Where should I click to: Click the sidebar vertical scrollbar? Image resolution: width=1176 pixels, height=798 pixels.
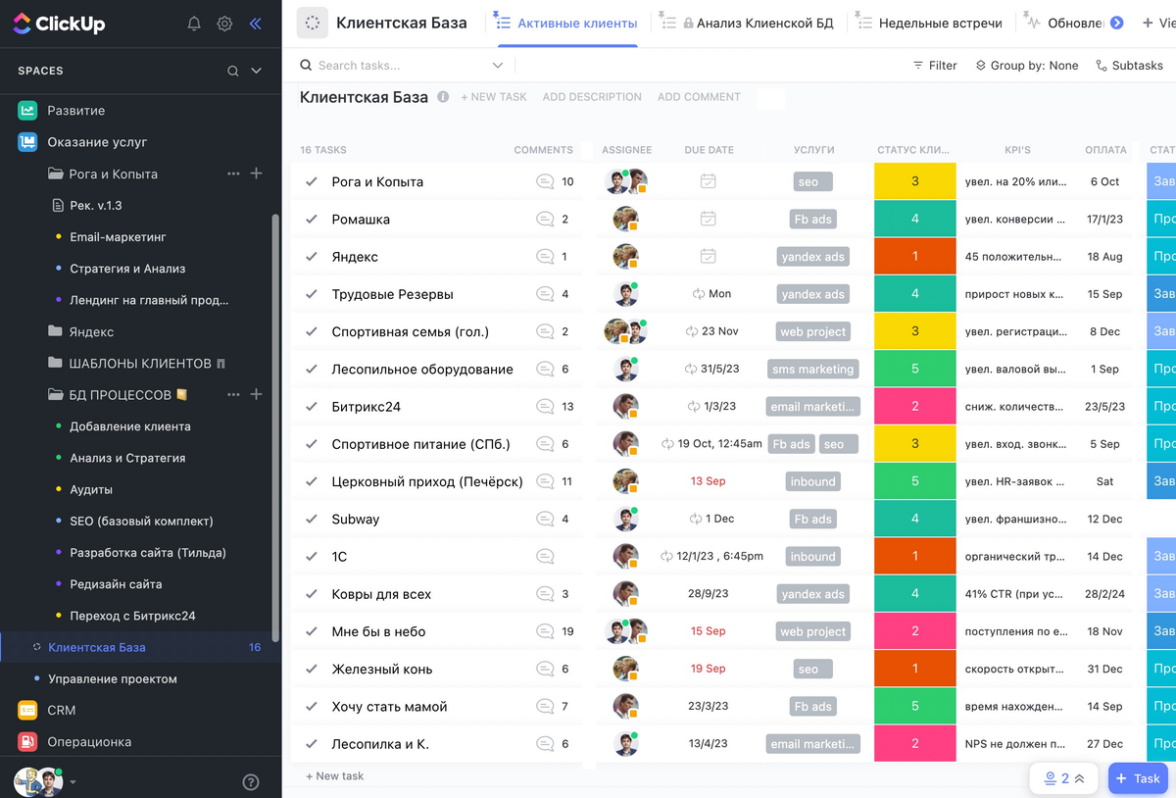coord(275,428)
